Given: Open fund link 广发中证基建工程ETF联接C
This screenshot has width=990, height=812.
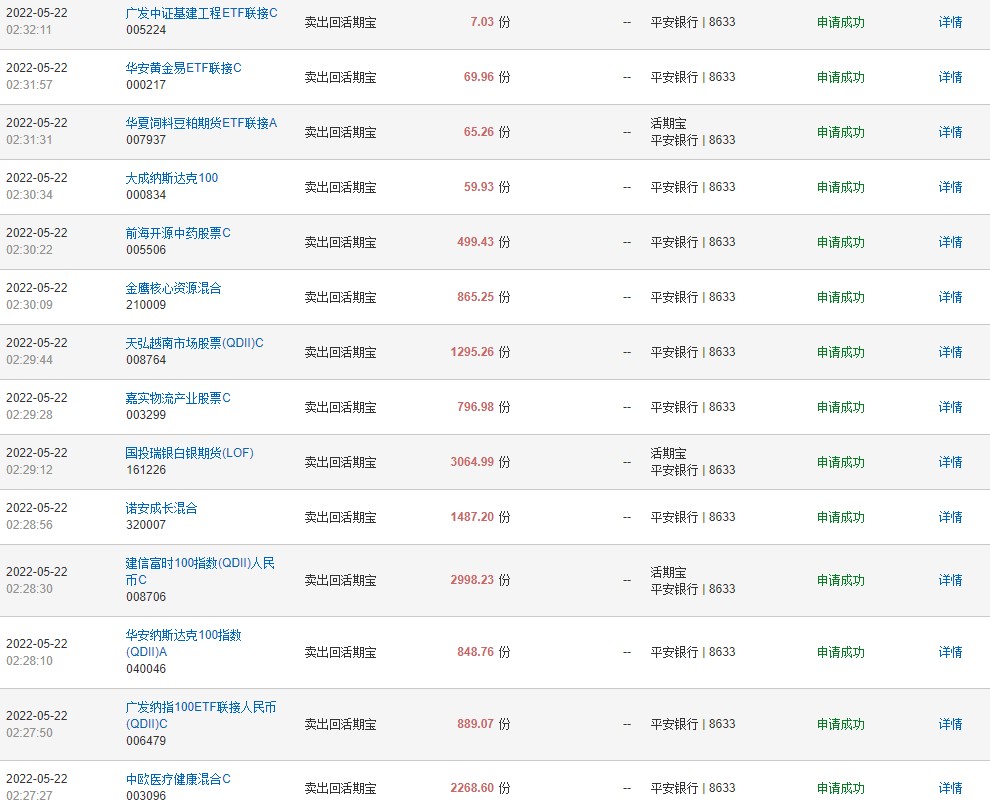Looking at the screenshot, I should pyautogui.click(x=201, y=13).
